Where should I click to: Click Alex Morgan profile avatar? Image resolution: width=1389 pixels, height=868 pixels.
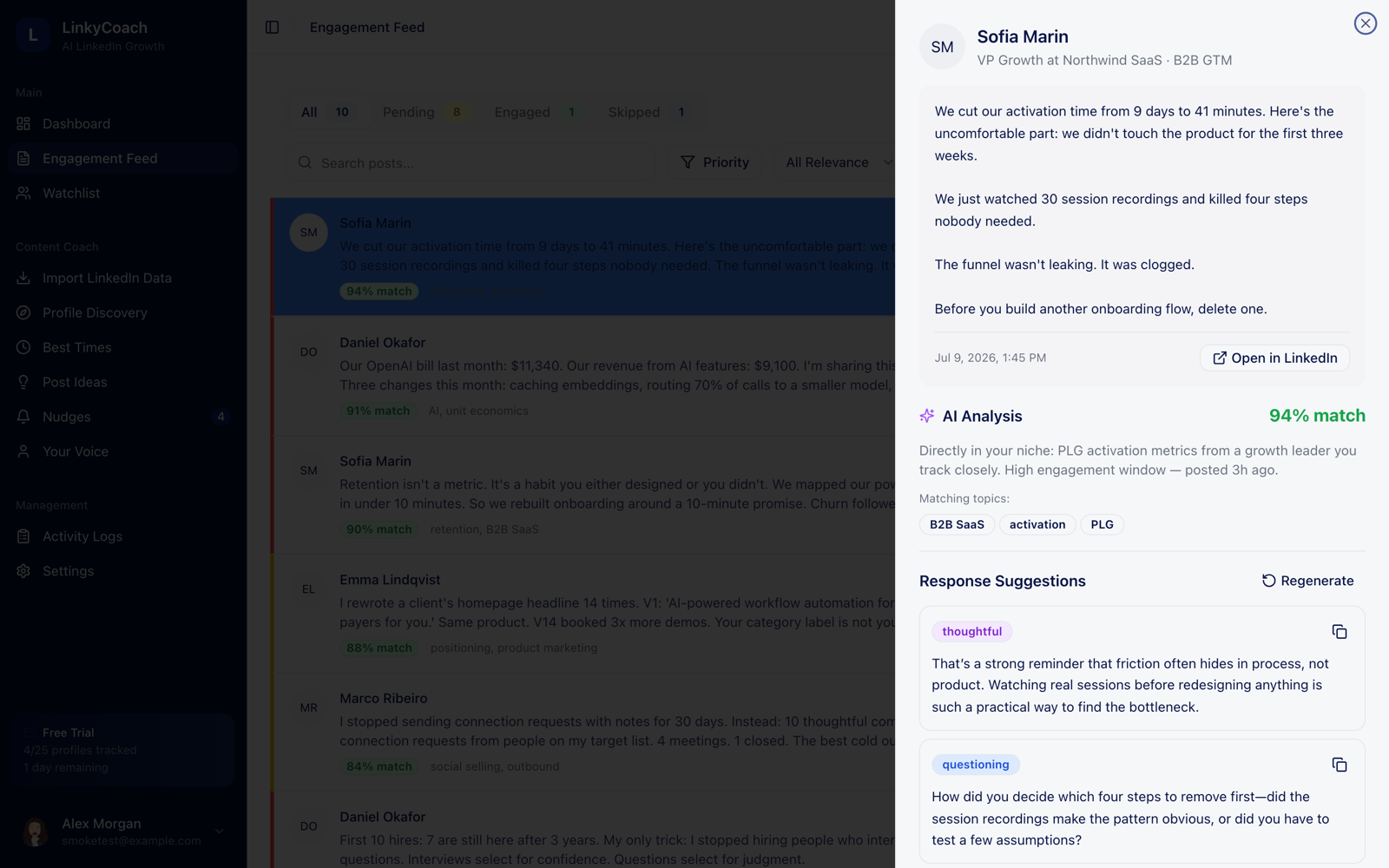(x=36, y=832)
